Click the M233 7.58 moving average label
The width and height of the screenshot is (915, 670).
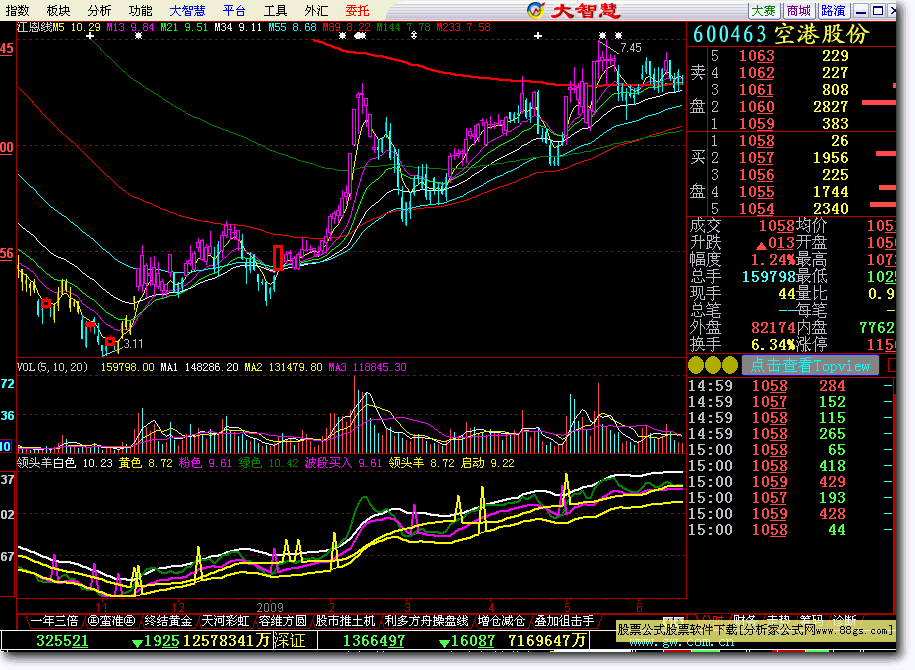coord(463,27)
